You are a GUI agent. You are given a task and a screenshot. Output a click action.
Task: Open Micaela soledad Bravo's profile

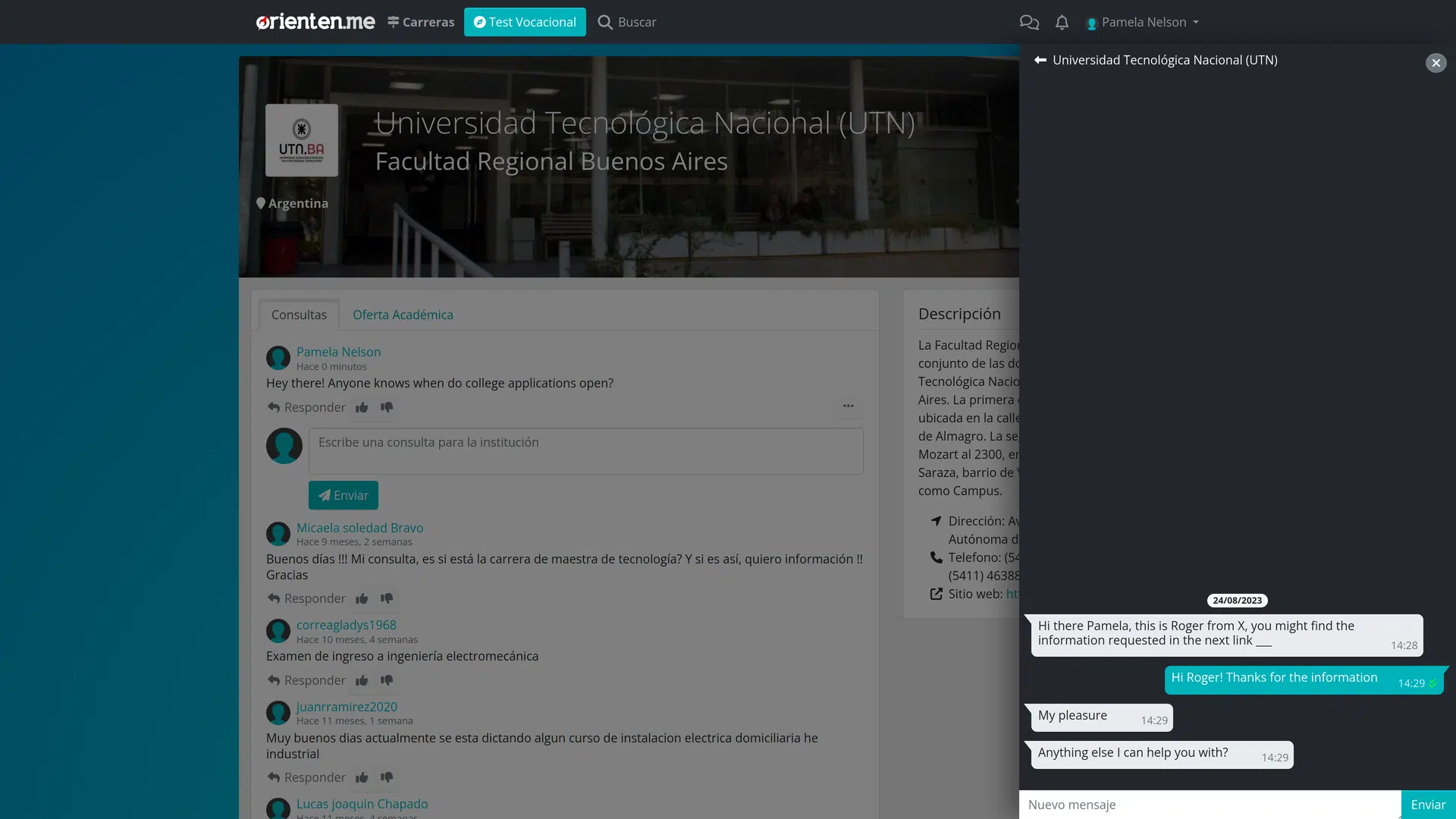coord(359,528)
